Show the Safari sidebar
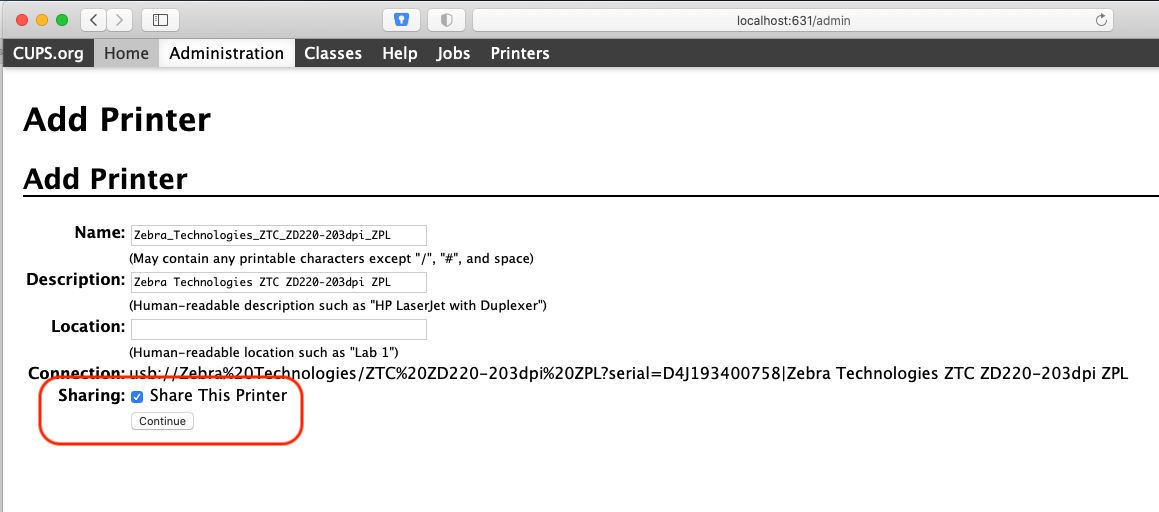The width and height of the screenshot is (1159, 512). 160,20
